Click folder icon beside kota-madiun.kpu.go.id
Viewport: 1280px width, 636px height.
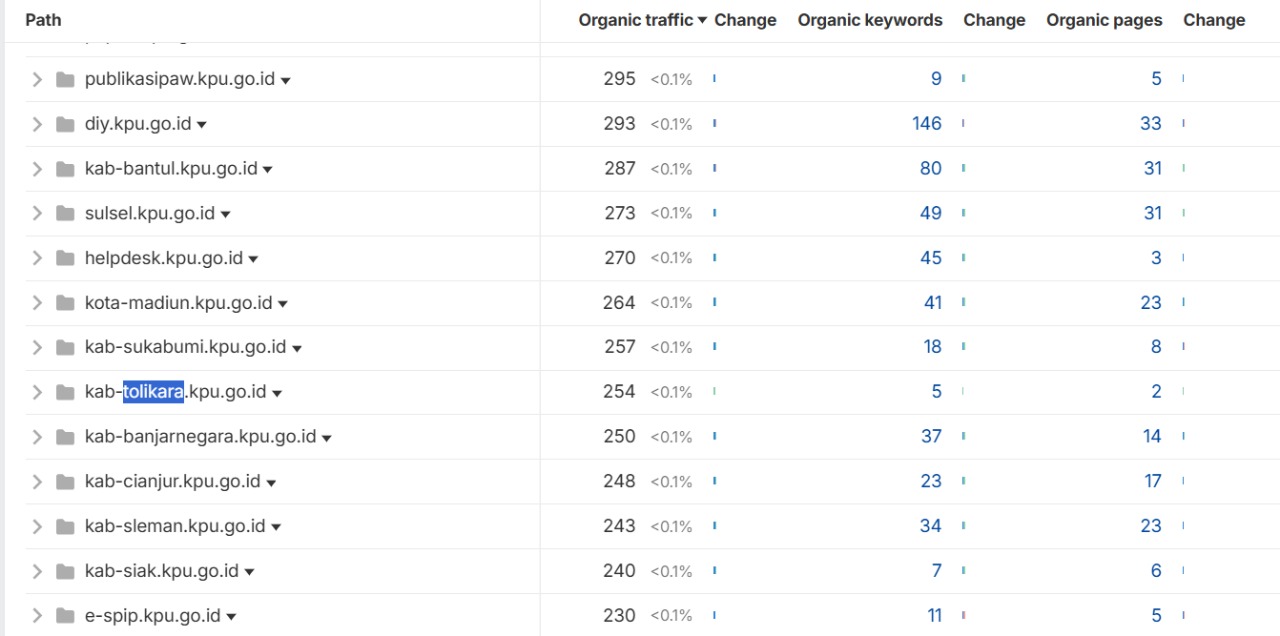tap(66, 303)
